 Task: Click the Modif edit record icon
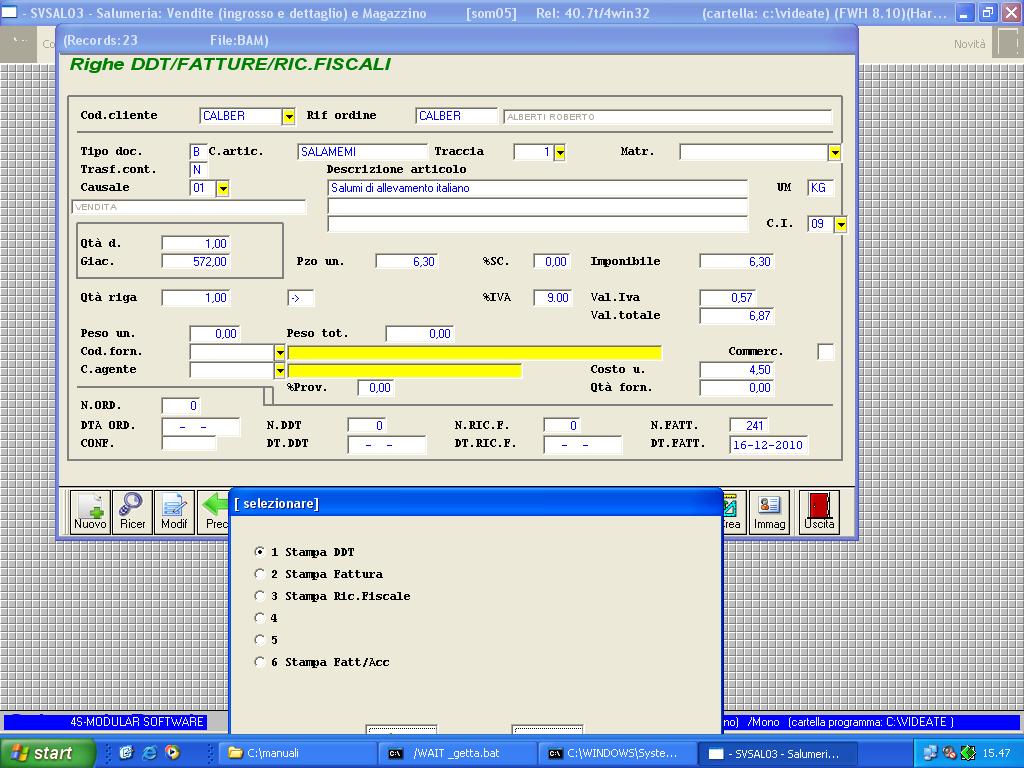coord(174,512)
